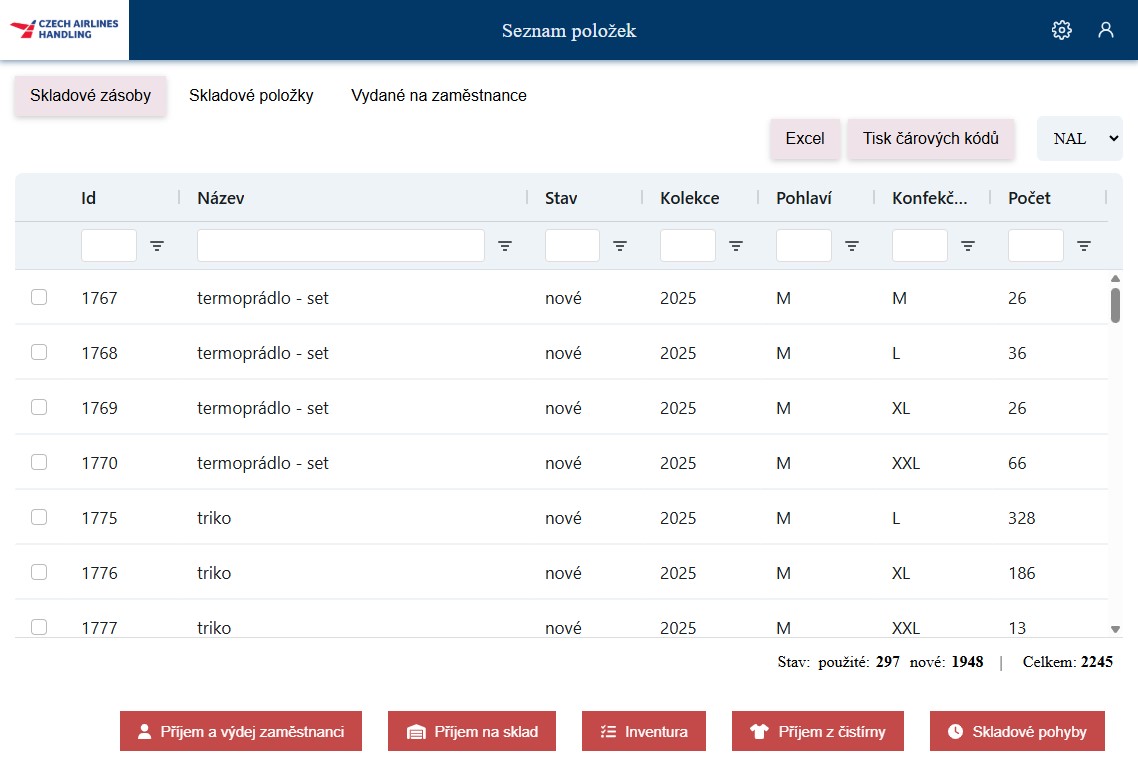Screen dimensions: 1138x760
Task: Open filter menu for the Název column
Action: click(505, 246)
